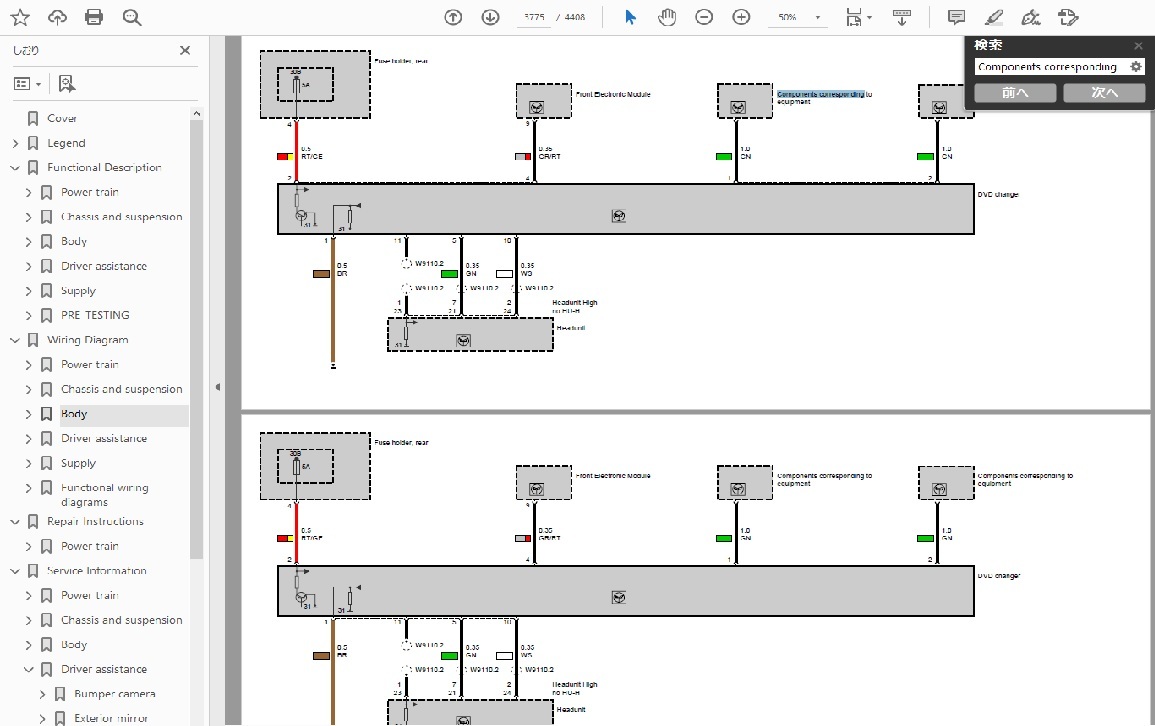
Task: Activate the selection arrow tool
Action: click(630, 17)
